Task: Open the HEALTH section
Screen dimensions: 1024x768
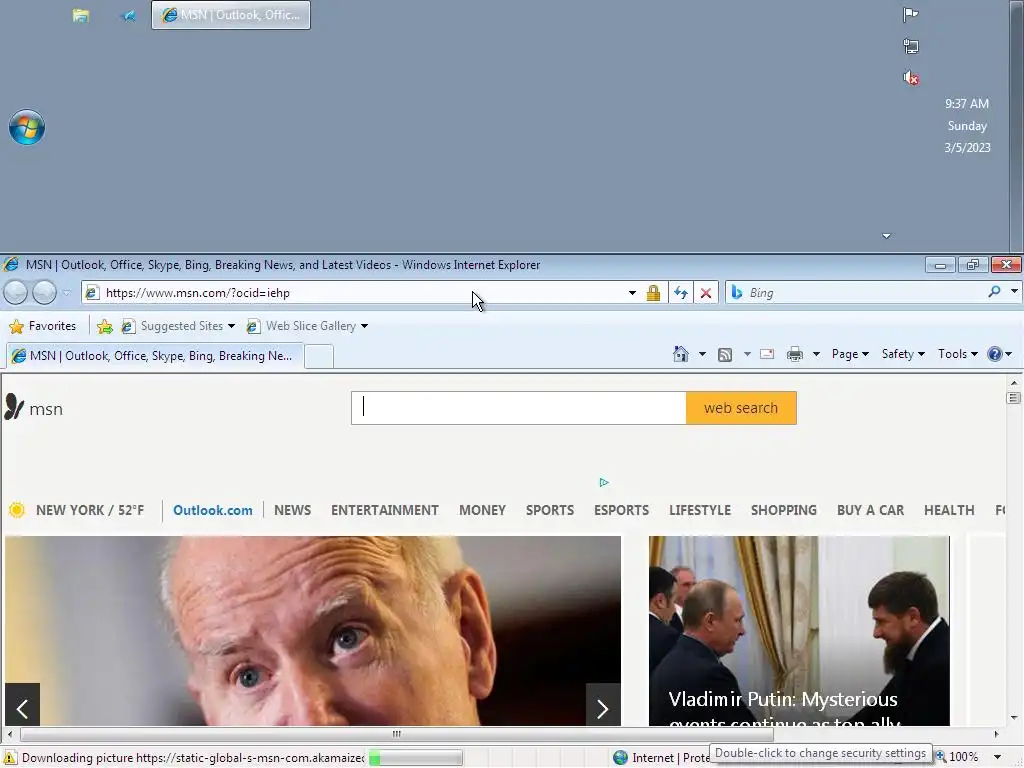Action: [x=949, y=510]
